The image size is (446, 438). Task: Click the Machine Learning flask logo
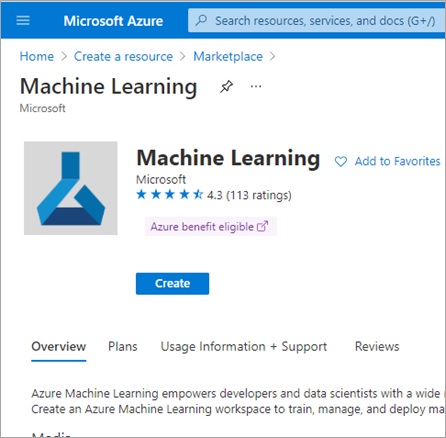[71, 188]
